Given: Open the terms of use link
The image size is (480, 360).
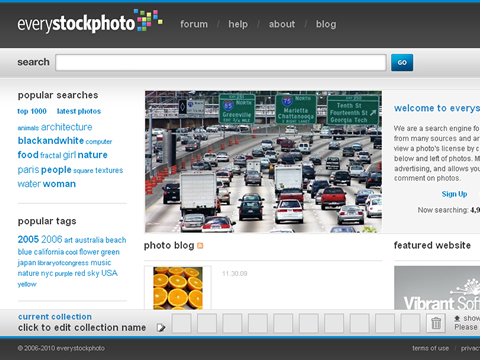Looking at the screenshot, I should pos(430,348).
